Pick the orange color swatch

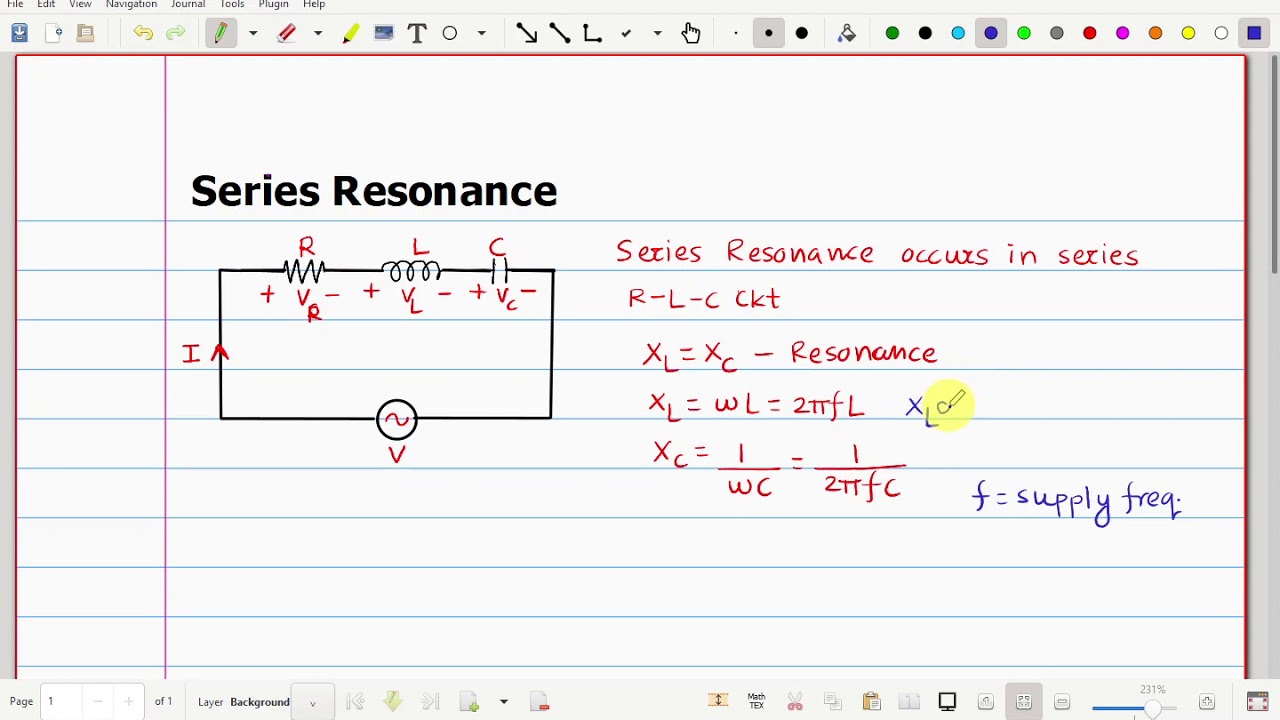[1156, 33]
